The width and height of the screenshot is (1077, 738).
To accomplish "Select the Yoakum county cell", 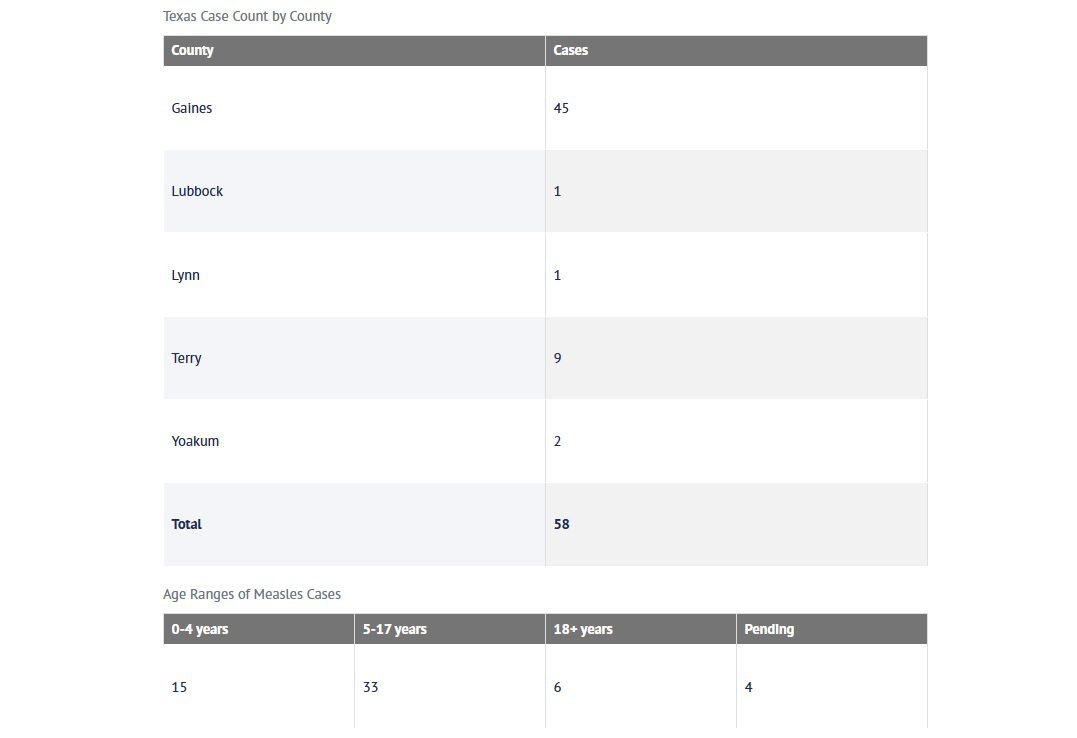I will point(195,441).
